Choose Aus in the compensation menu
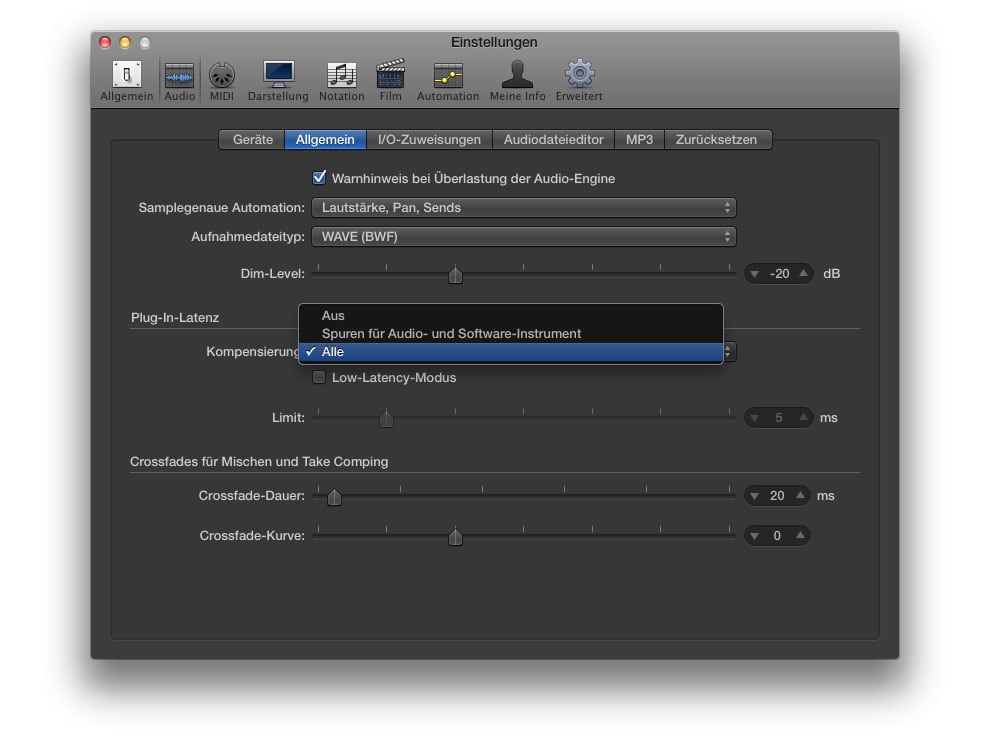The image size is (984, 747). (511, 315)
